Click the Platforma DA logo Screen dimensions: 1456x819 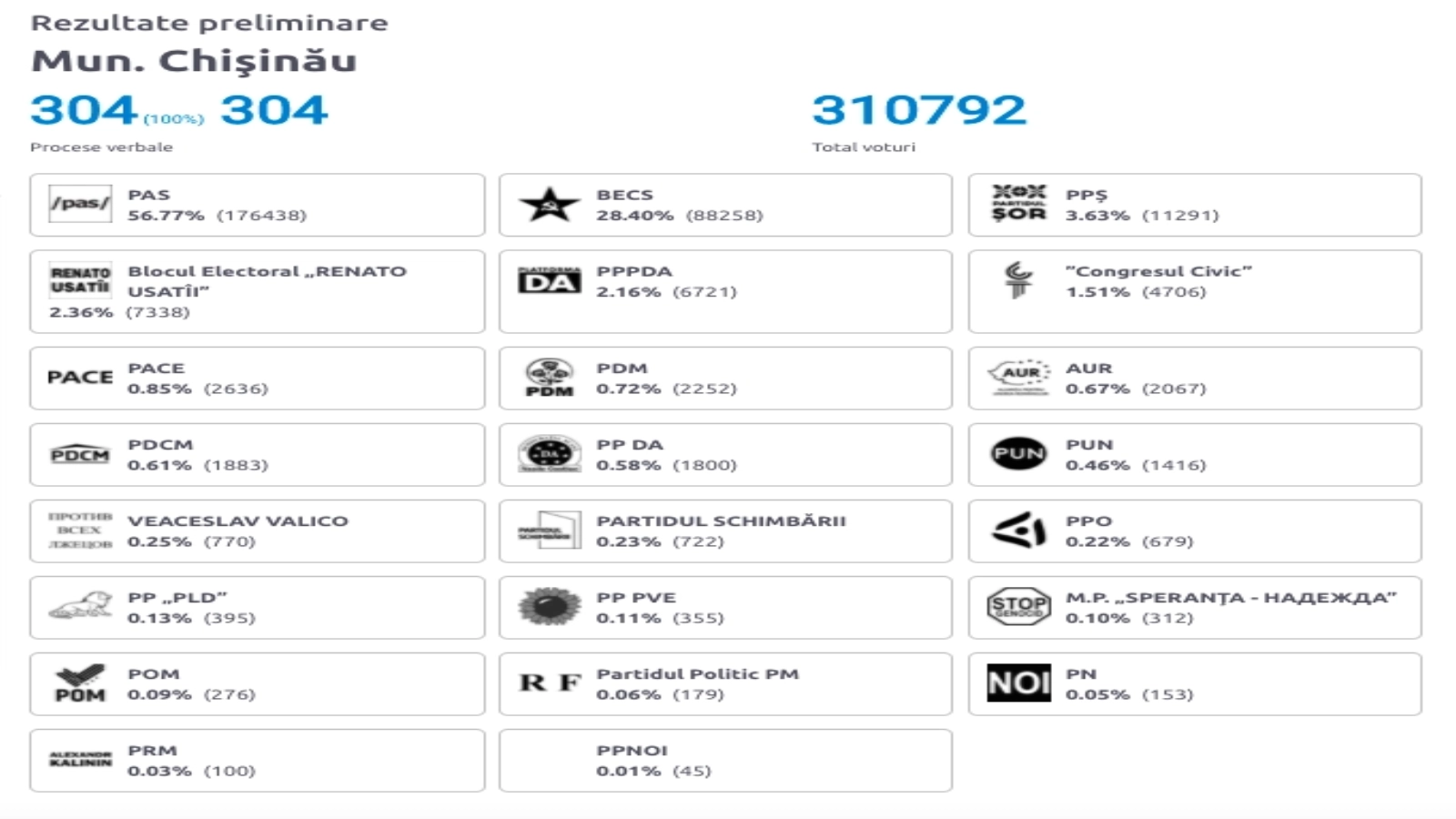(x=549, y=280)
